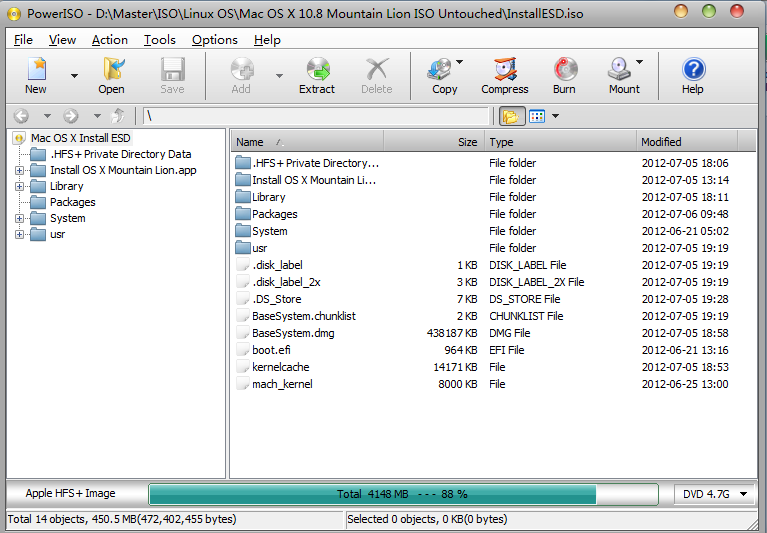The width and height of the screenshot is (767, 533).
Task: Open the dropdown arrow beside New
Action: (x=74, y=76)
